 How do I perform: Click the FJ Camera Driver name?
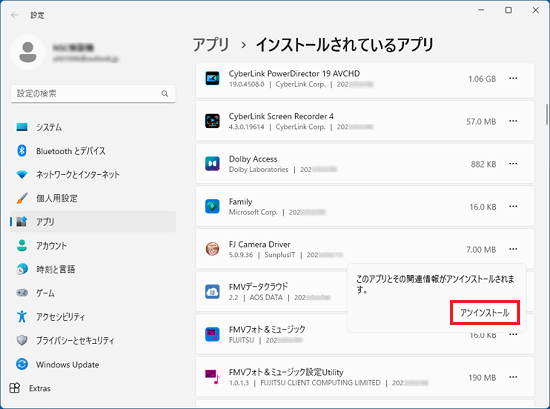coord(260,244)
